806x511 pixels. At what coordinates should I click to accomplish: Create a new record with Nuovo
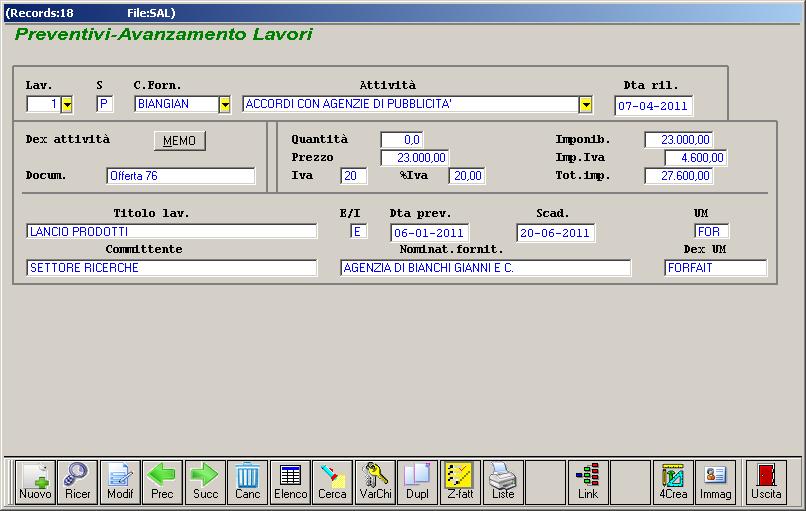pos(35,482)
